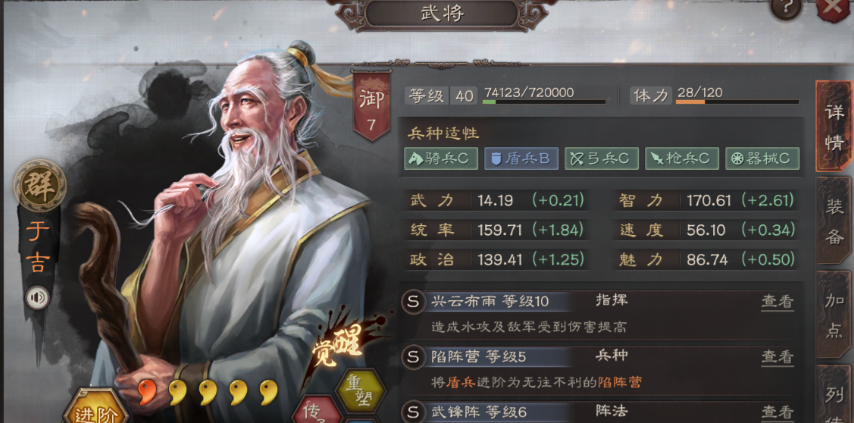Switch to the 详情 details tab
This screenshot has height=423, width=854.
point(833,127)
